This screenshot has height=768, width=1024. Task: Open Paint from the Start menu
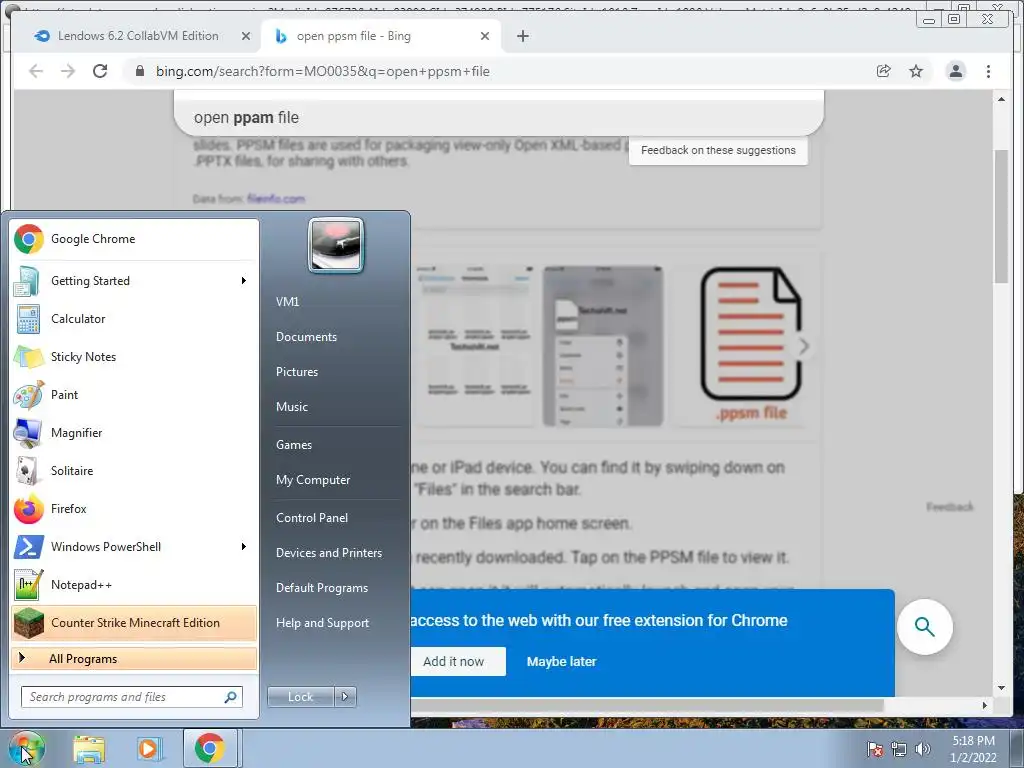[x=134, y=394]
